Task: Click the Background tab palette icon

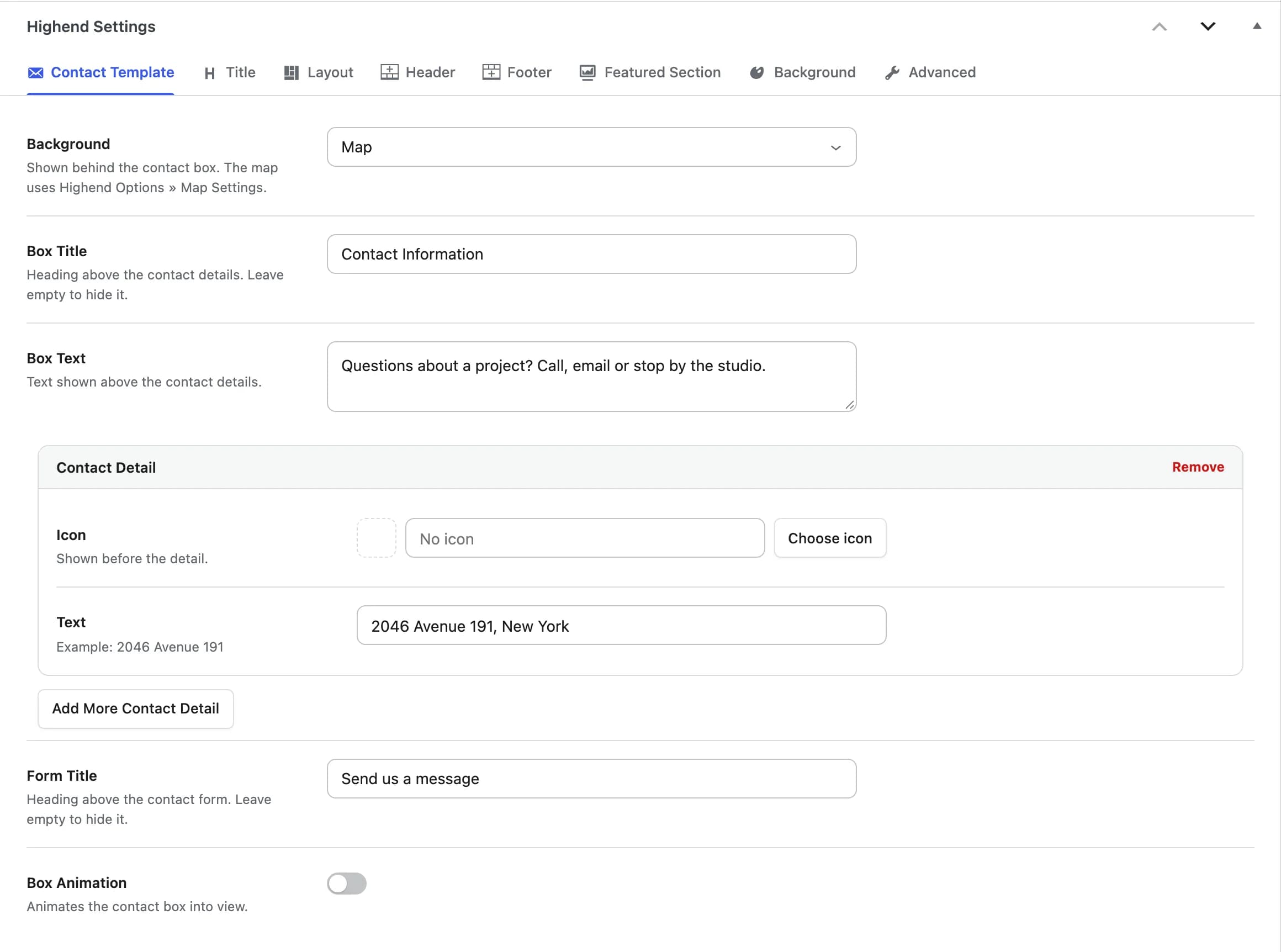Action: click(756, 72)
